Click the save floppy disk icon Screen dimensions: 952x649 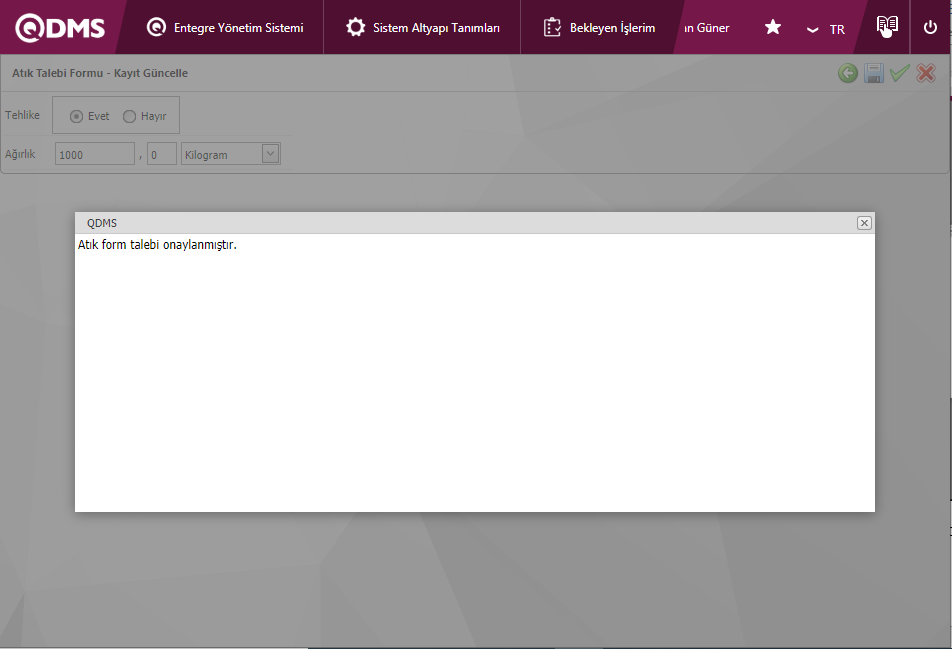tap(874, 73)
